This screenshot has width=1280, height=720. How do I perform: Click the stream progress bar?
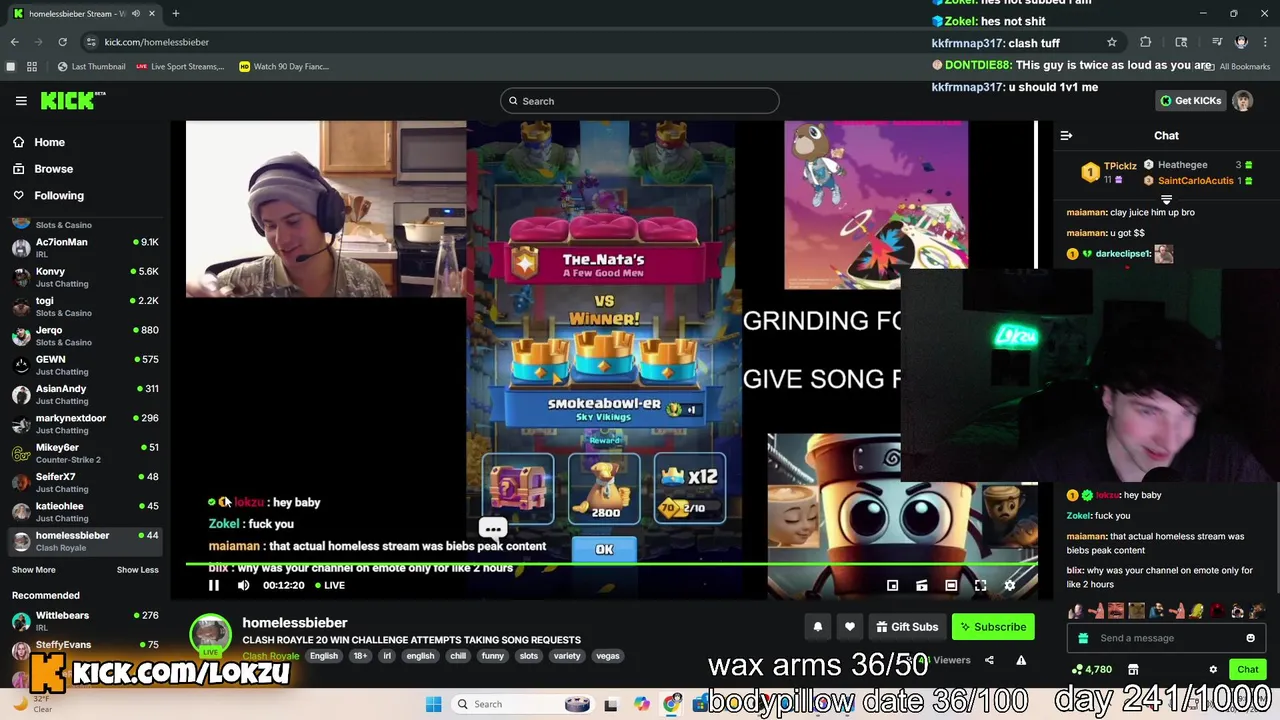pos(611,565)
